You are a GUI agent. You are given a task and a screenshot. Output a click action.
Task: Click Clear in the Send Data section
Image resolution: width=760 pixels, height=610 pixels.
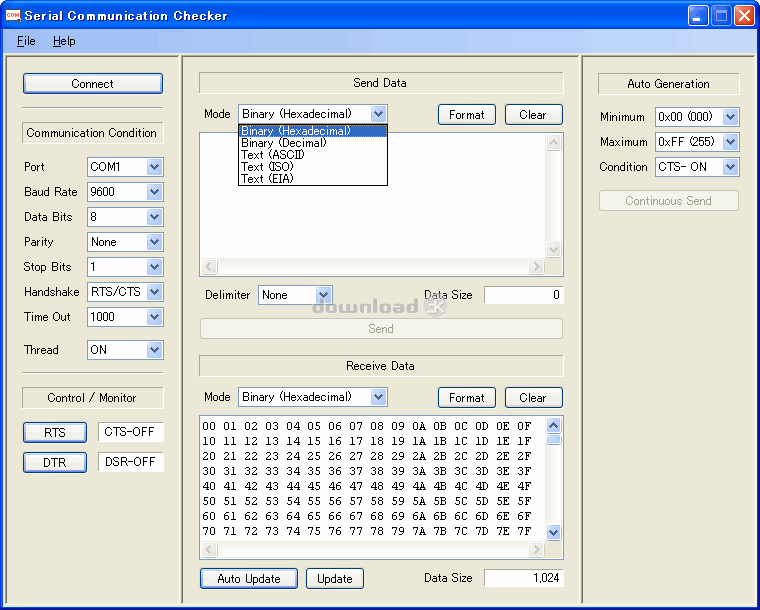tap(534, 115)
